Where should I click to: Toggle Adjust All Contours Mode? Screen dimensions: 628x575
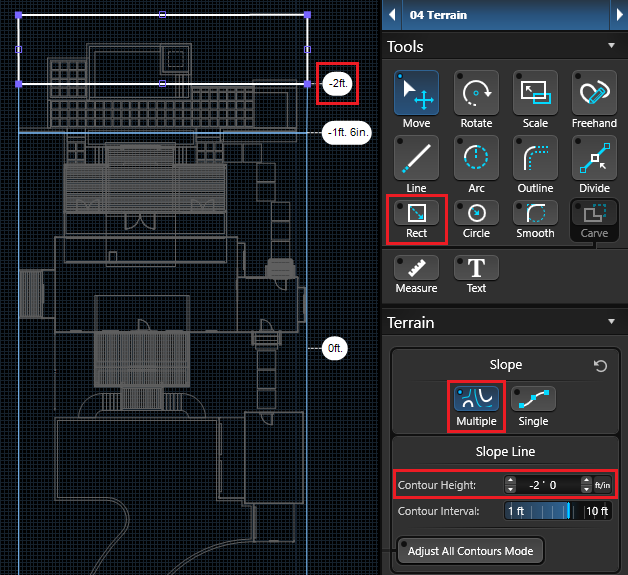click(470, 551)
